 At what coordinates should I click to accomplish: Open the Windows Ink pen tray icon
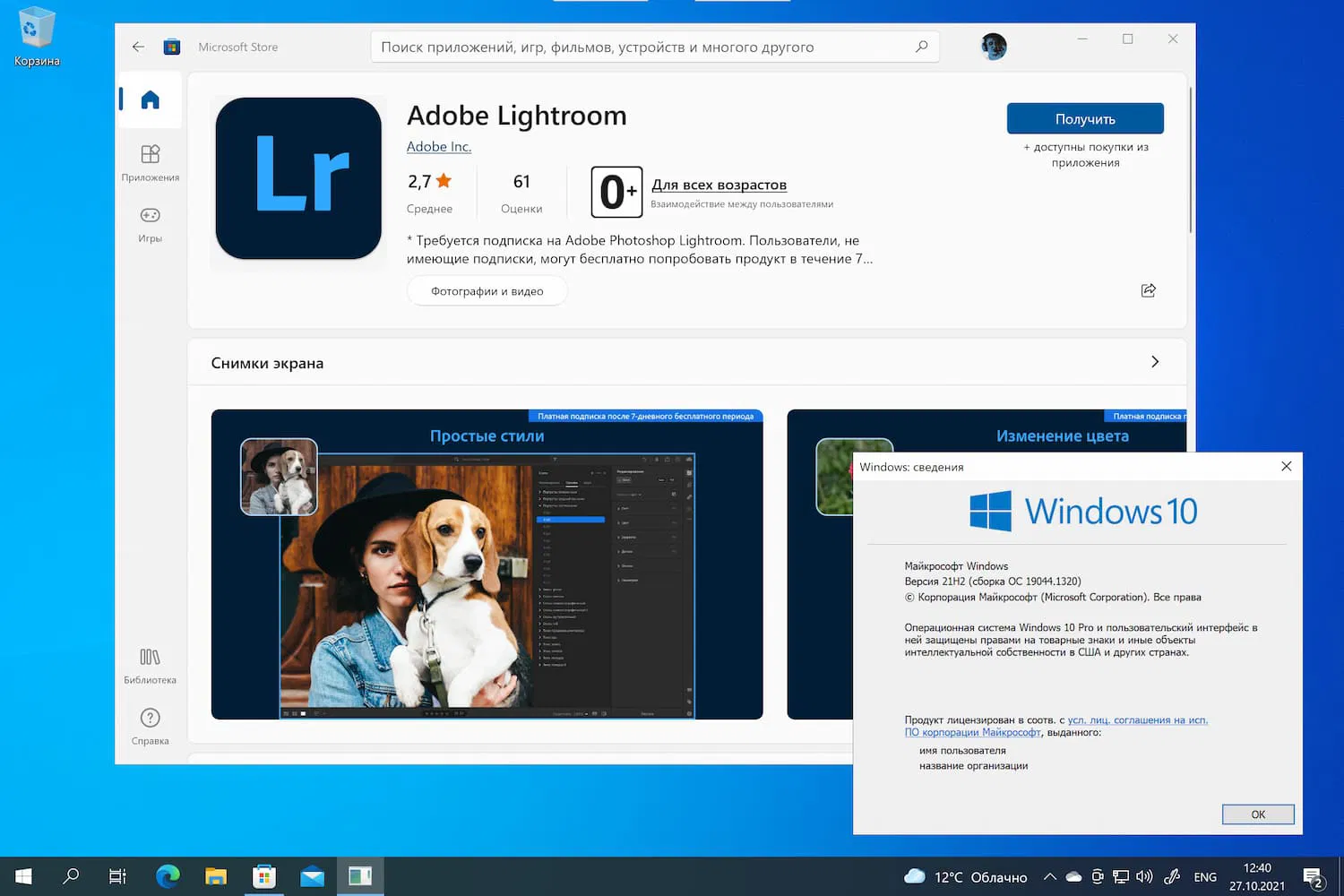coord(1172,877)
